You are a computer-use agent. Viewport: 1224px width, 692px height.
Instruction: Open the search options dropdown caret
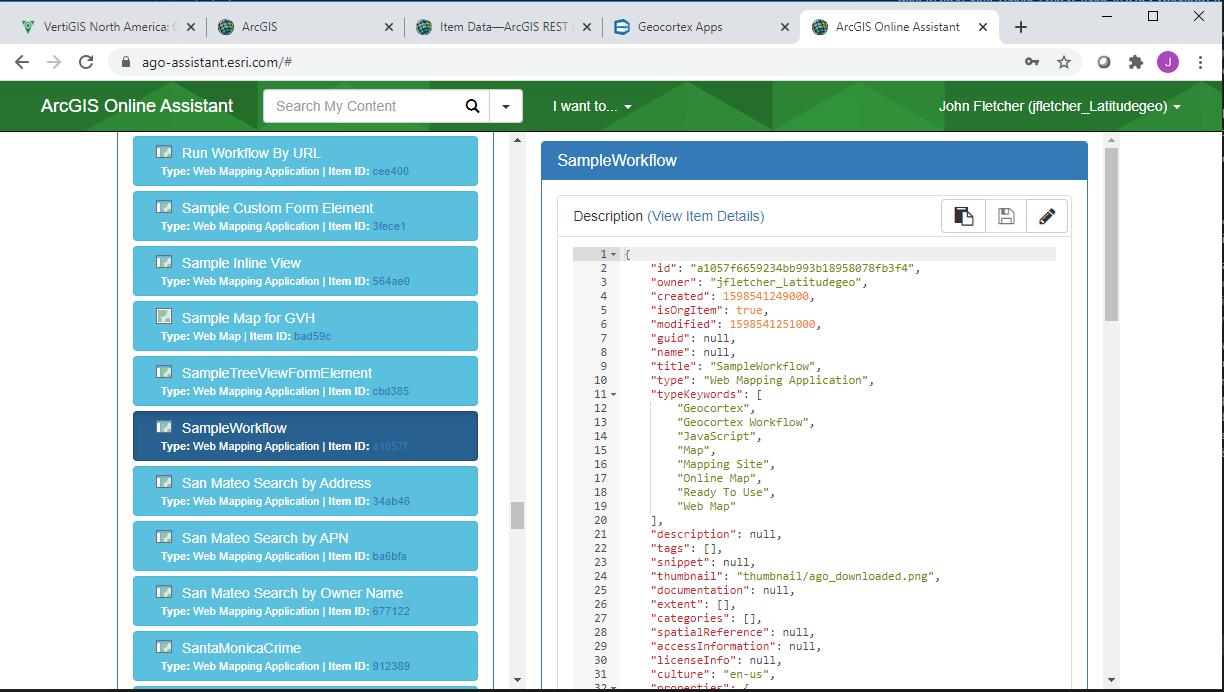tap(506, 106)
